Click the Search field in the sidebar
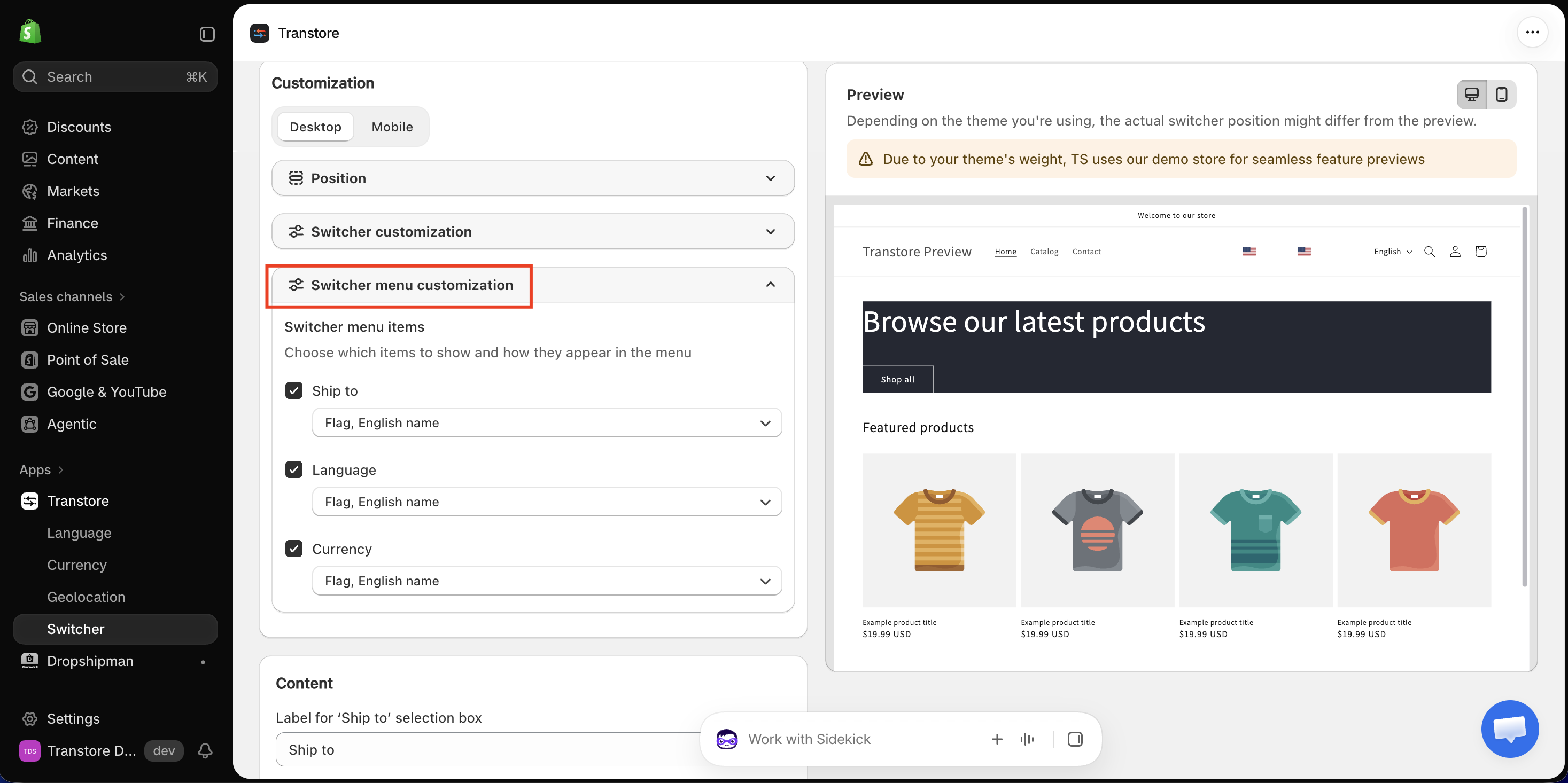Viewport: 1568px width, 783px height. tap(115, 77)
